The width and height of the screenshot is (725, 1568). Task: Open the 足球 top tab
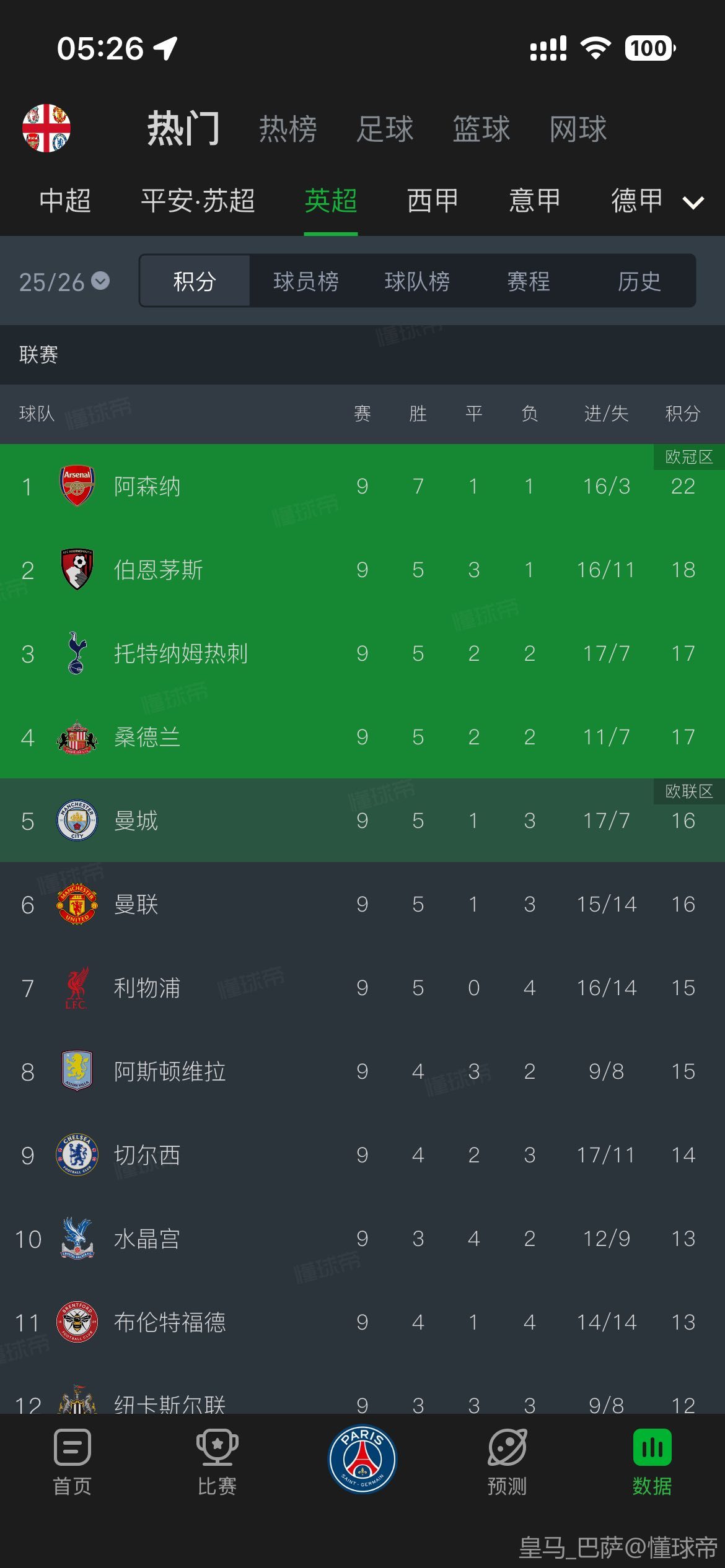coord(385,129)
